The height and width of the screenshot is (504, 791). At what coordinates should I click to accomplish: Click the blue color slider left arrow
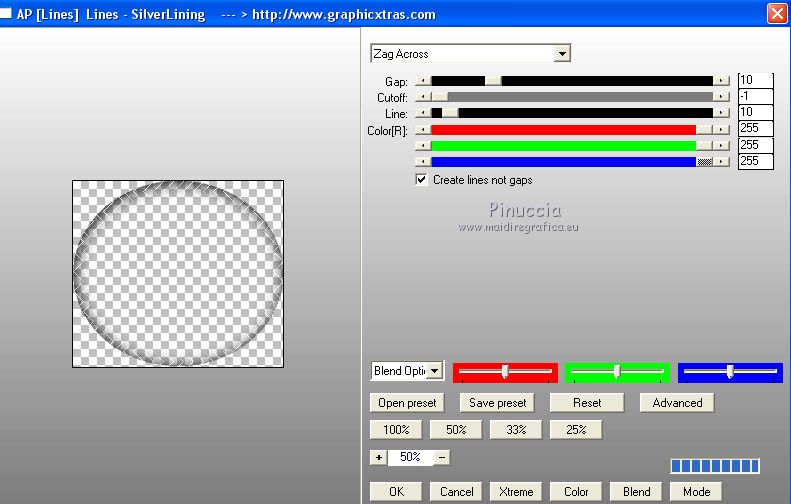[x=423, y=162]
